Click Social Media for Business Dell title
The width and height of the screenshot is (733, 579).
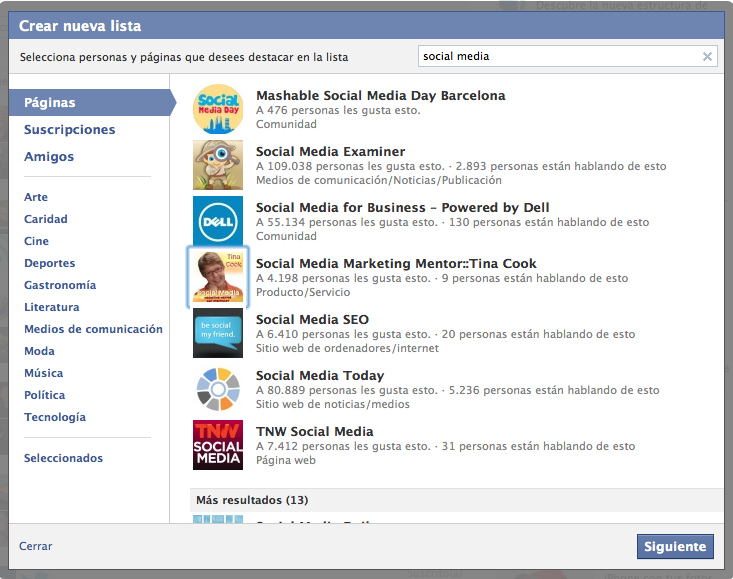(x=402, y=207)
